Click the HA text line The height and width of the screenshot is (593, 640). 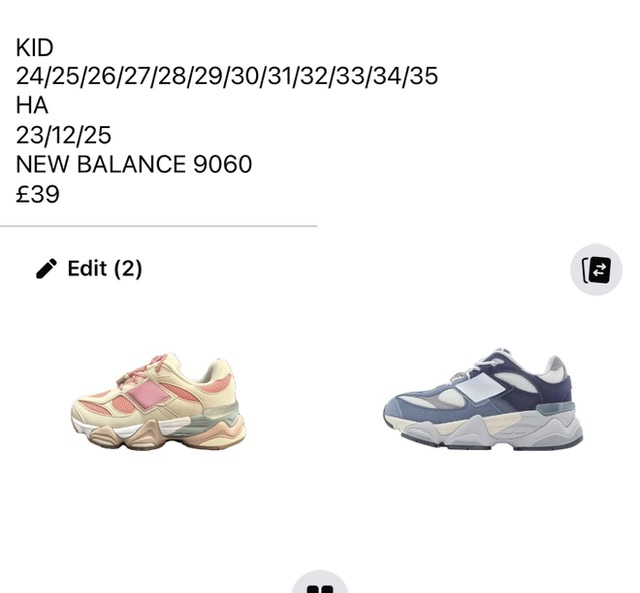[32, 106]
